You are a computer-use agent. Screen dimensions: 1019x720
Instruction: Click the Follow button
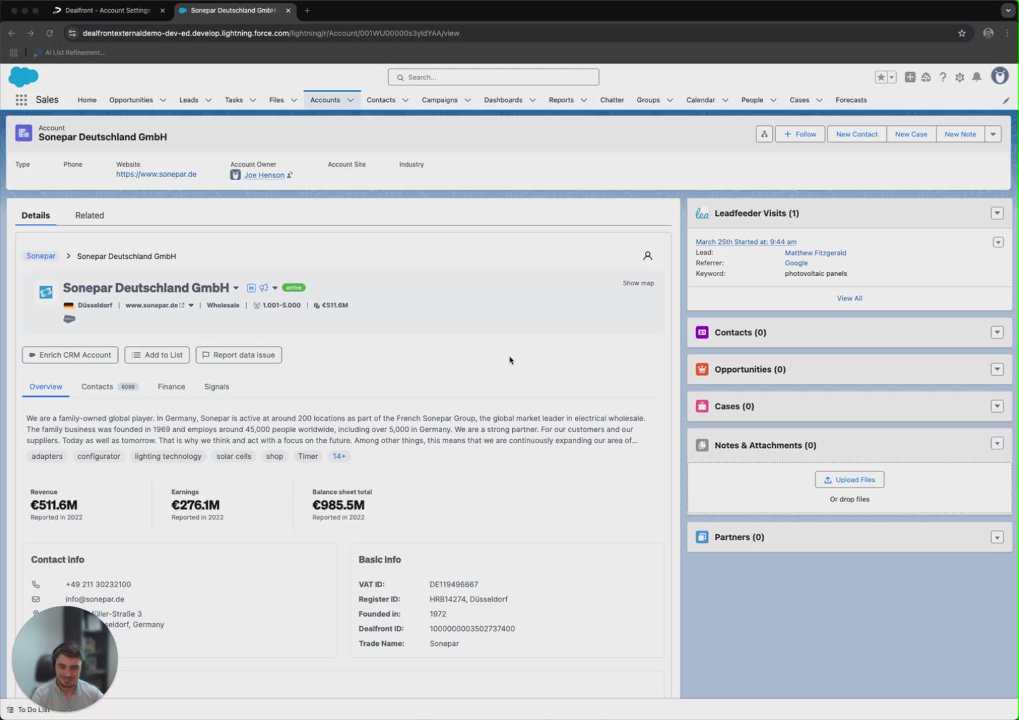800,134
